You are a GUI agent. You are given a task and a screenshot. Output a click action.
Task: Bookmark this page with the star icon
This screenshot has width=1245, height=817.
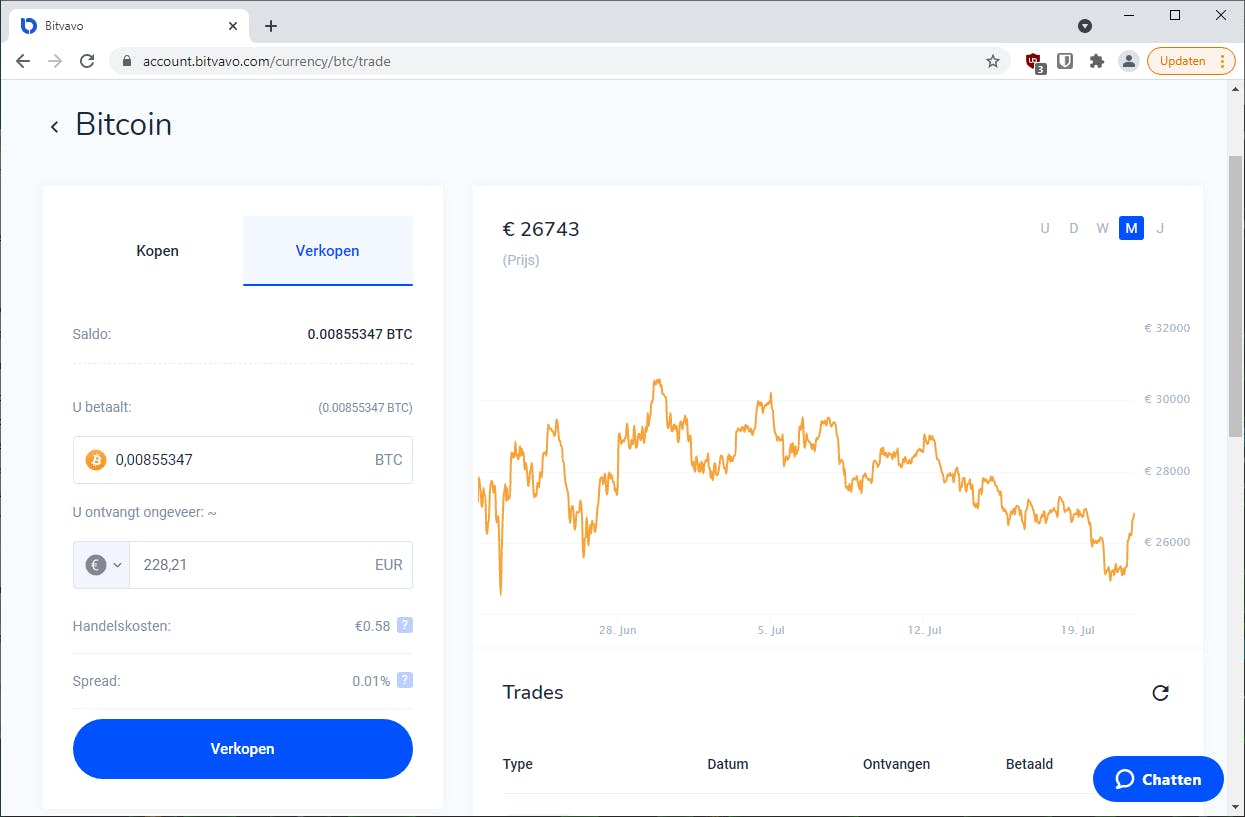pyautogui.click(x=993, y=61)
